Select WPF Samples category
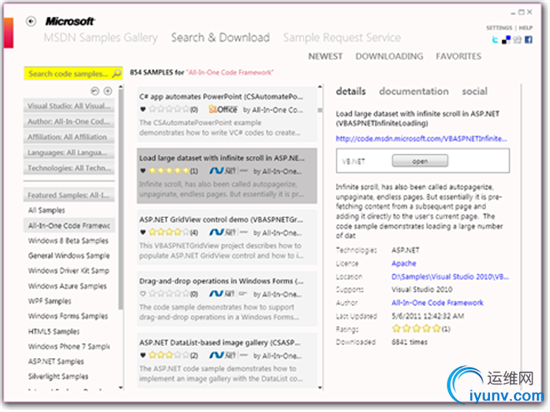550x412 pixels. coord(49,301)
